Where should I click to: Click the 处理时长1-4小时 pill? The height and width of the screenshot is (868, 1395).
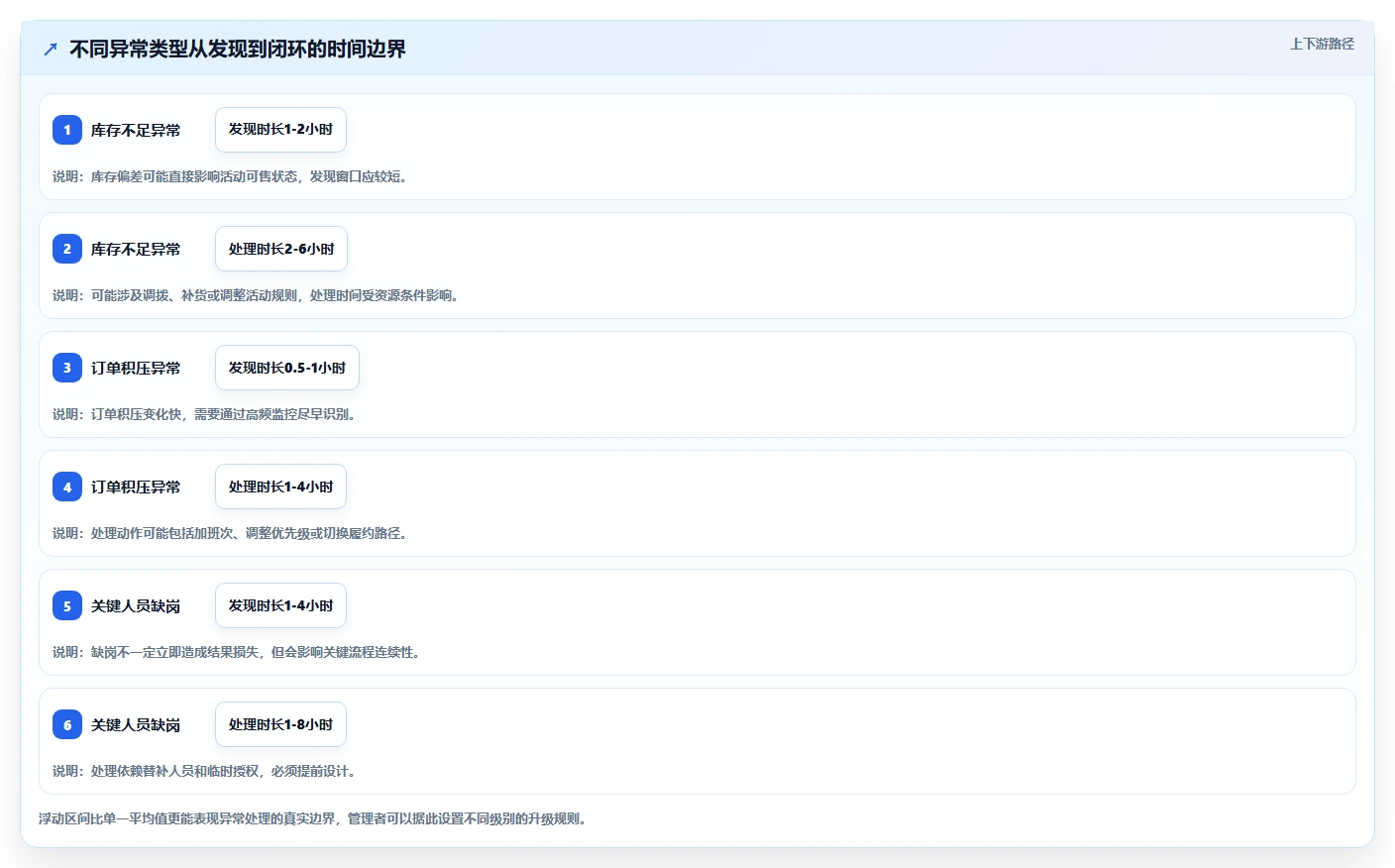(x=280, y=487)
